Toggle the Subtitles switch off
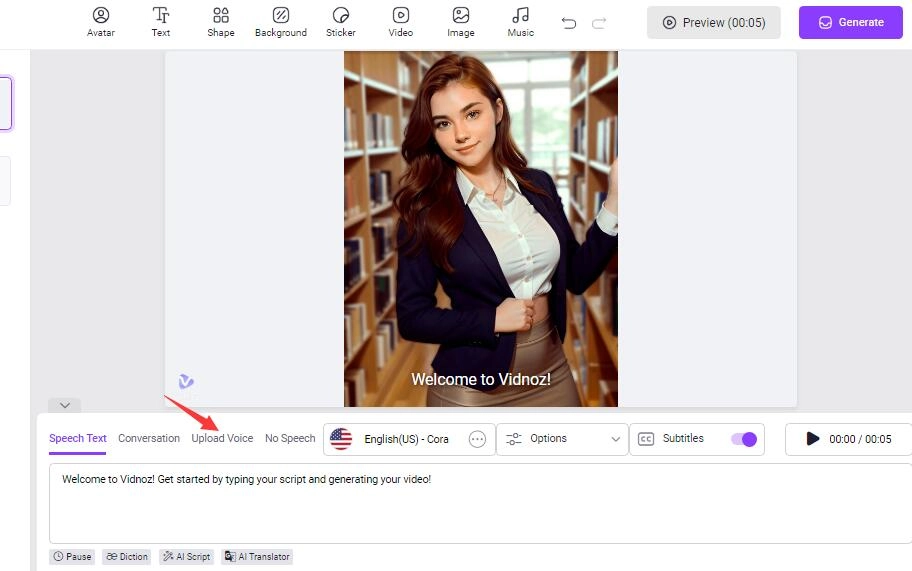 (x=743, y=439)
